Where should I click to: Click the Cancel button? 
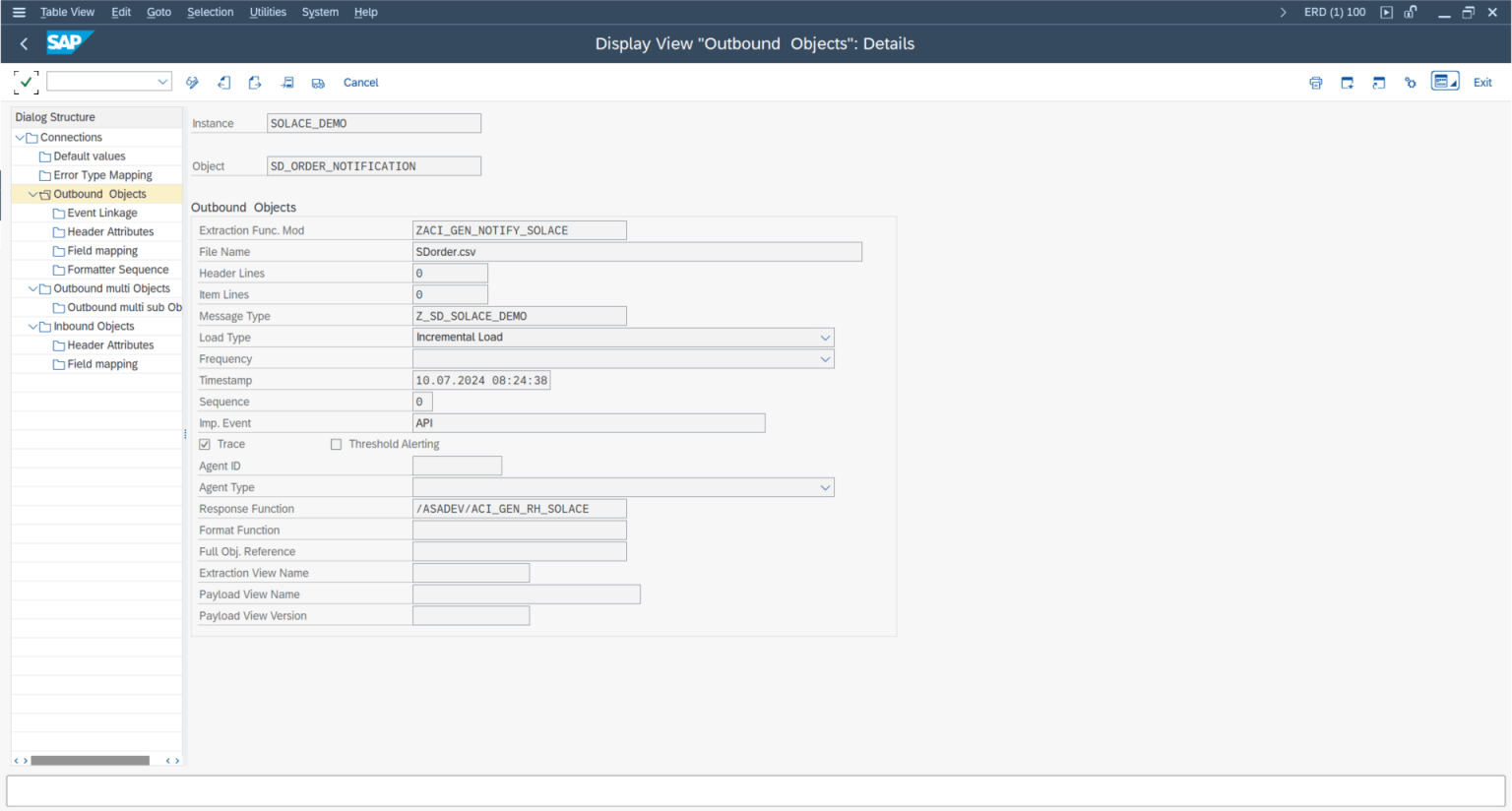[360, 82]
